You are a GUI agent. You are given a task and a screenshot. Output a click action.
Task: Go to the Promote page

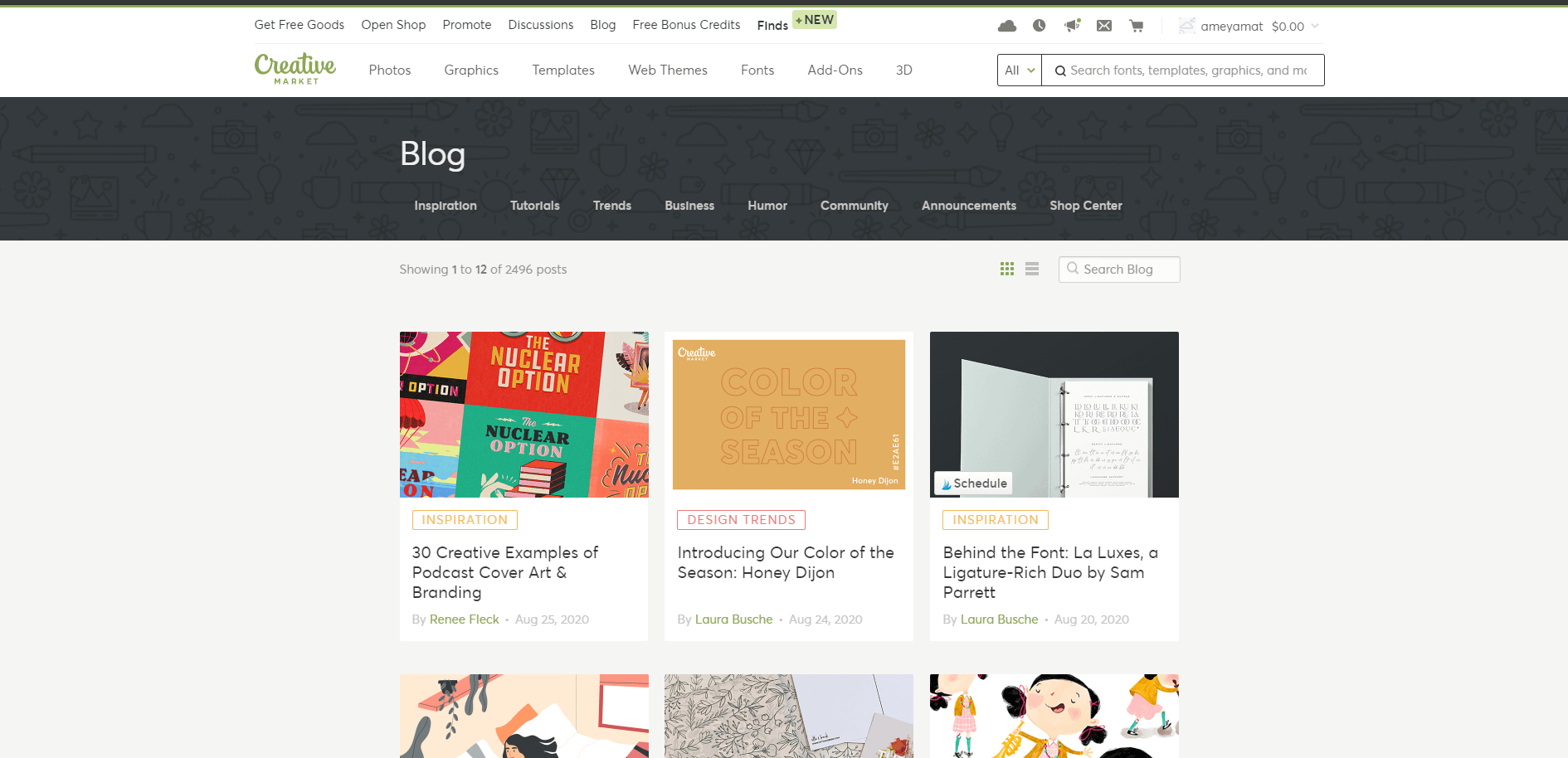tap(467, 25)
